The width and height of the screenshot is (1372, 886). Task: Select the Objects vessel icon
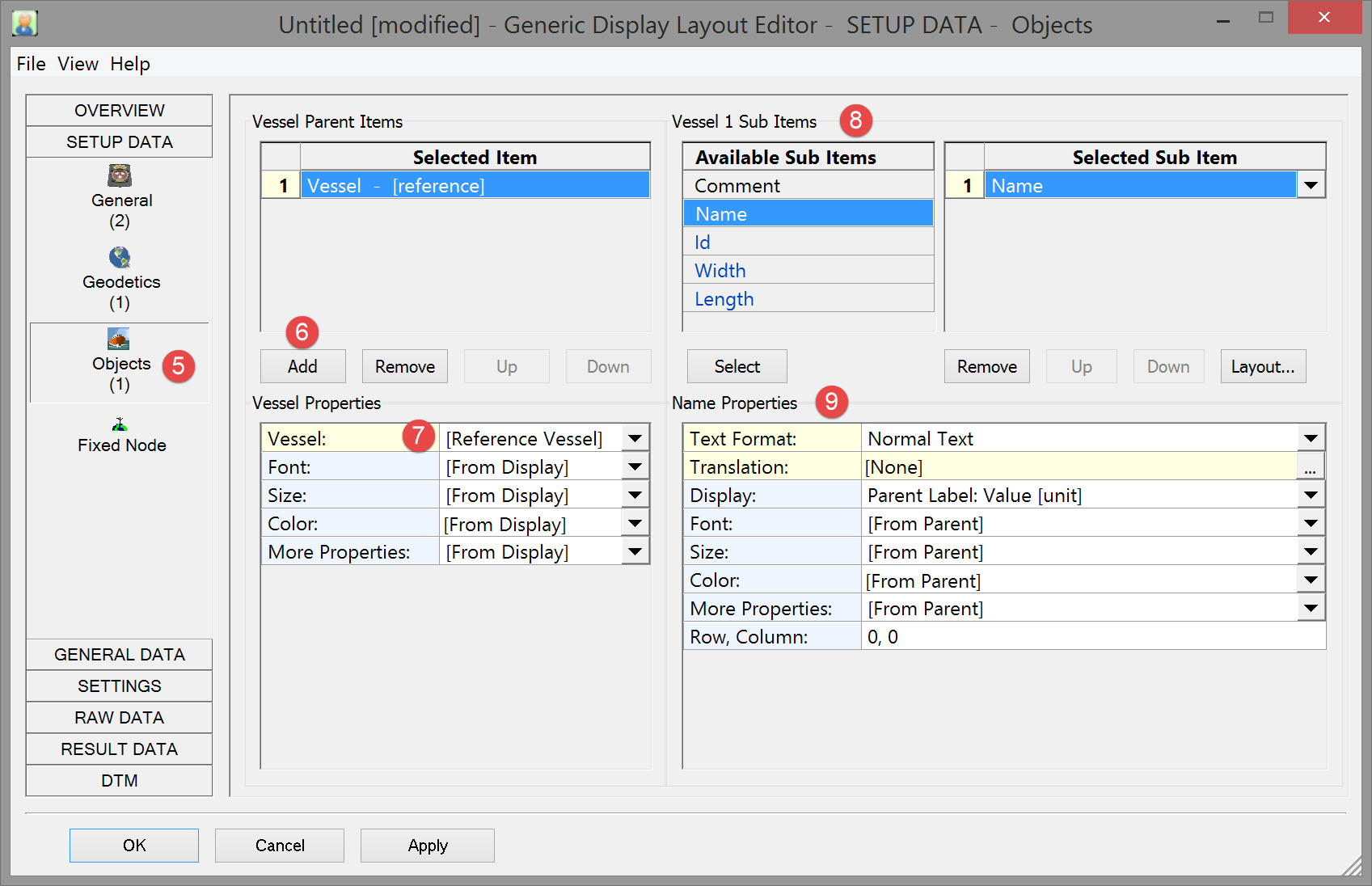[119, 339]
